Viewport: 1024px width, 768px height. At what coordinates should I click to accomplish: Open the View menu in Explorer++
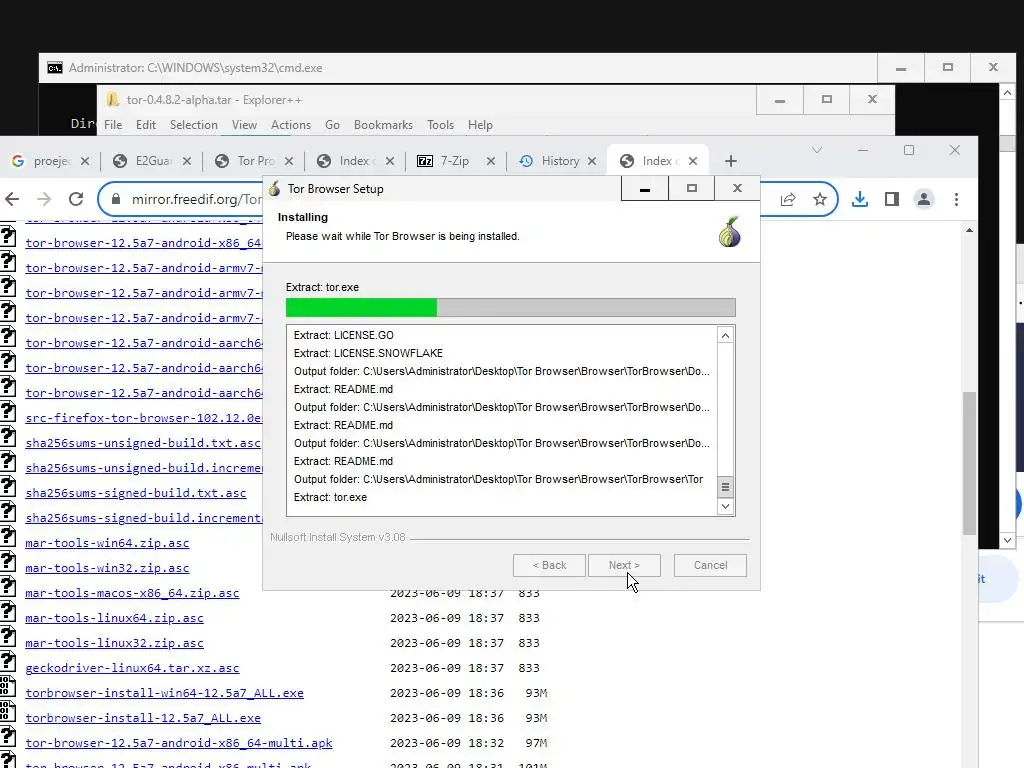click(244, 125)
